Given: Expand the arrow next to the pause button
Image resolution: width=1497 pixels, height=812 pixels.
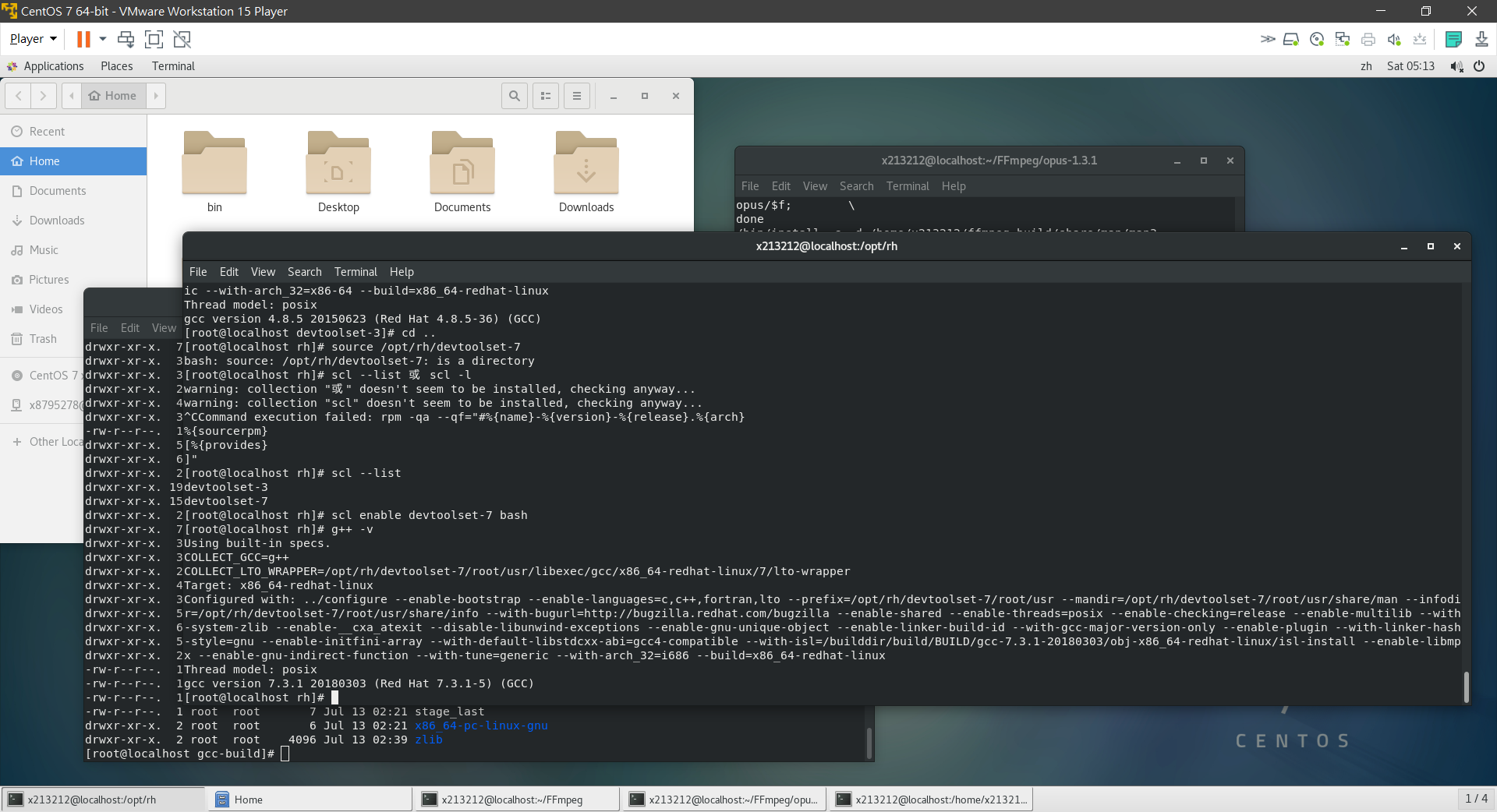Looking at the screenshot, I should click(x=103, y=39).
